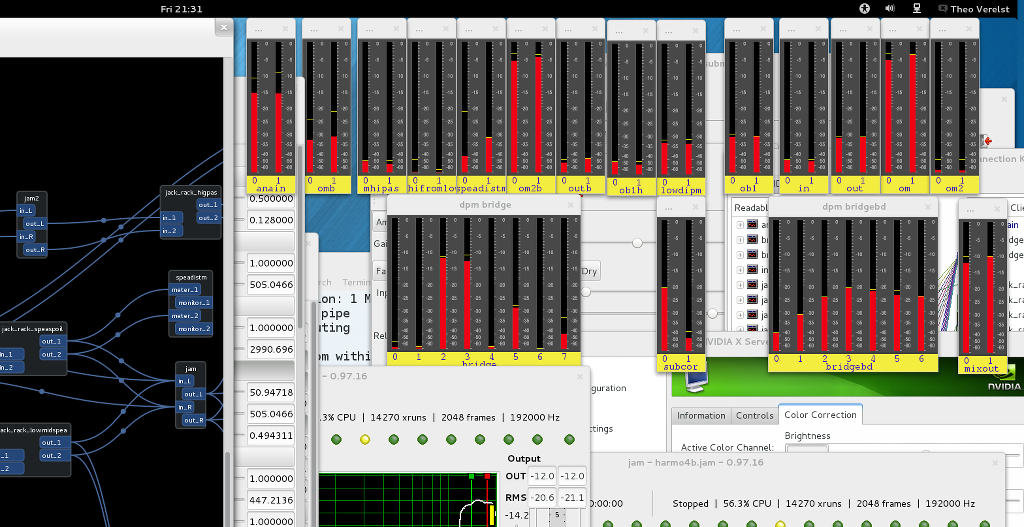Click the network status icon
Screen dimensions: 1024x527
916,8
